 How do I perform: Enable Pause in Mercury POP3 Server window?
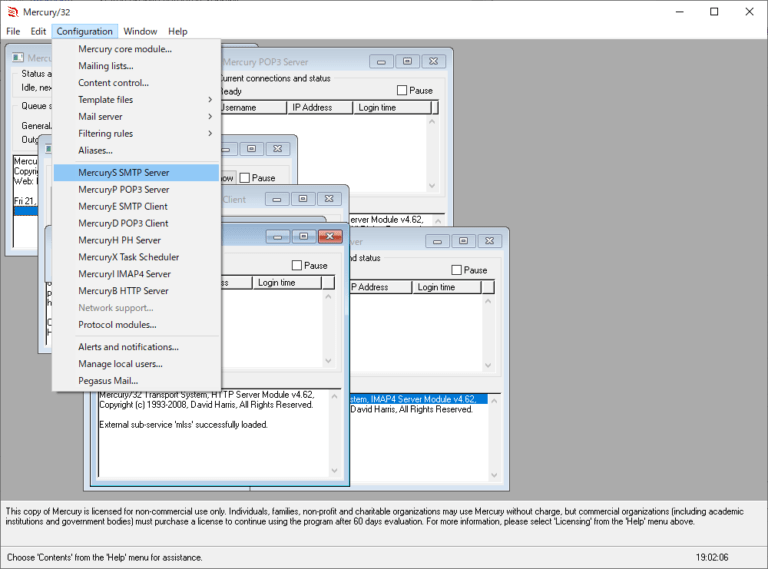[403, 91]
